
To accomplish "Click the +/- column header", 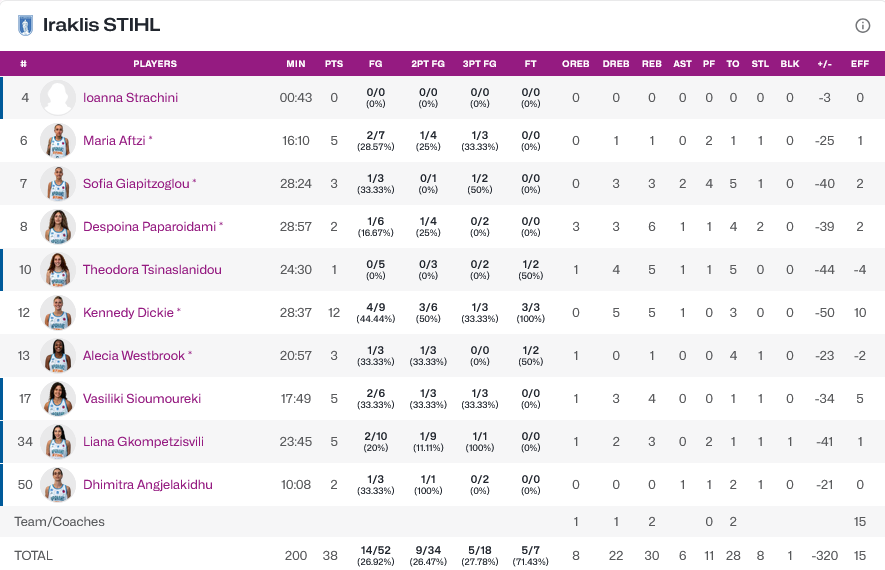I will (x=824, y=64).
